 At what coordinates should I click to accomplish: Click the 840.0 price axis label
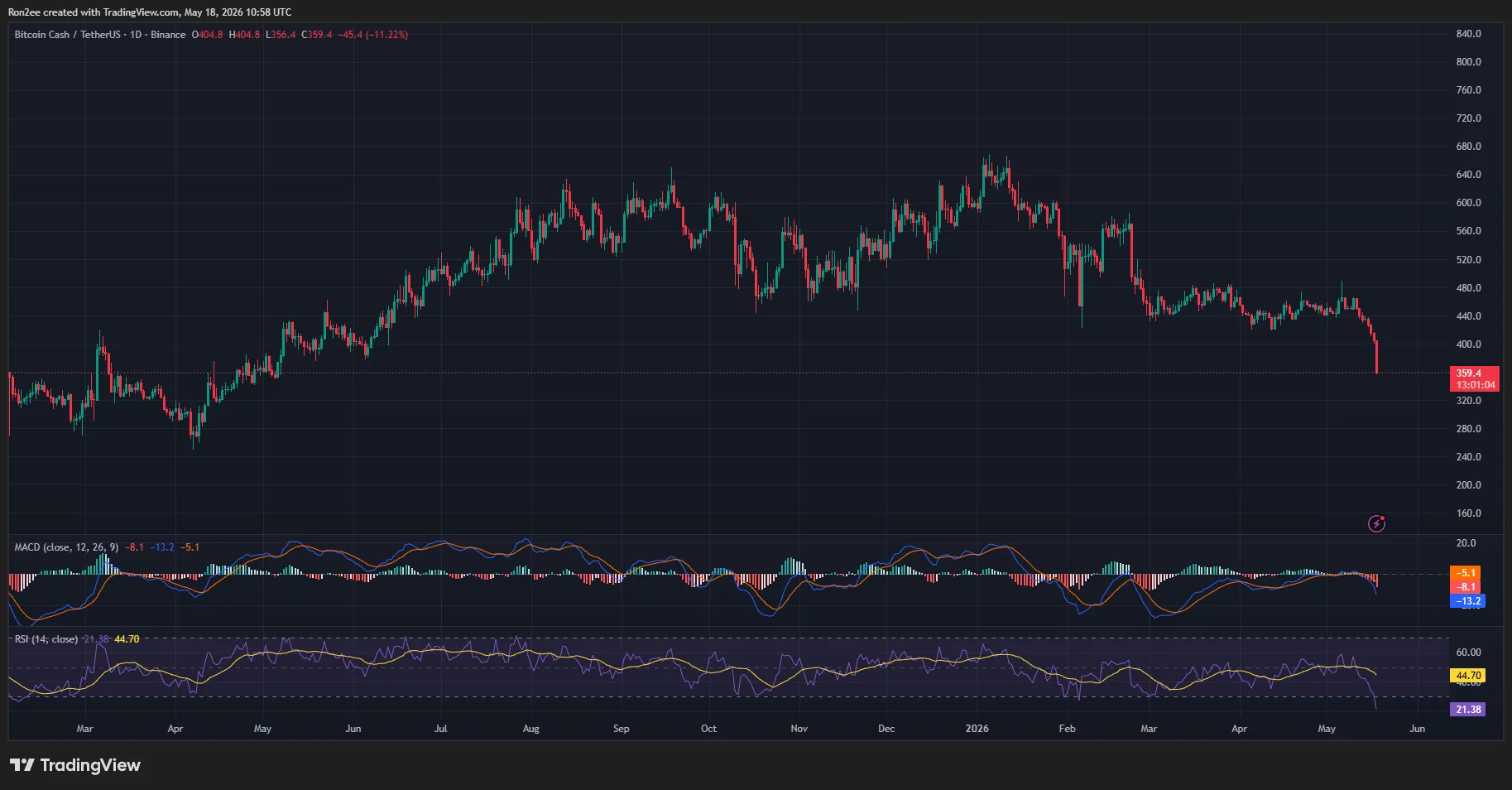point(1469,34)
